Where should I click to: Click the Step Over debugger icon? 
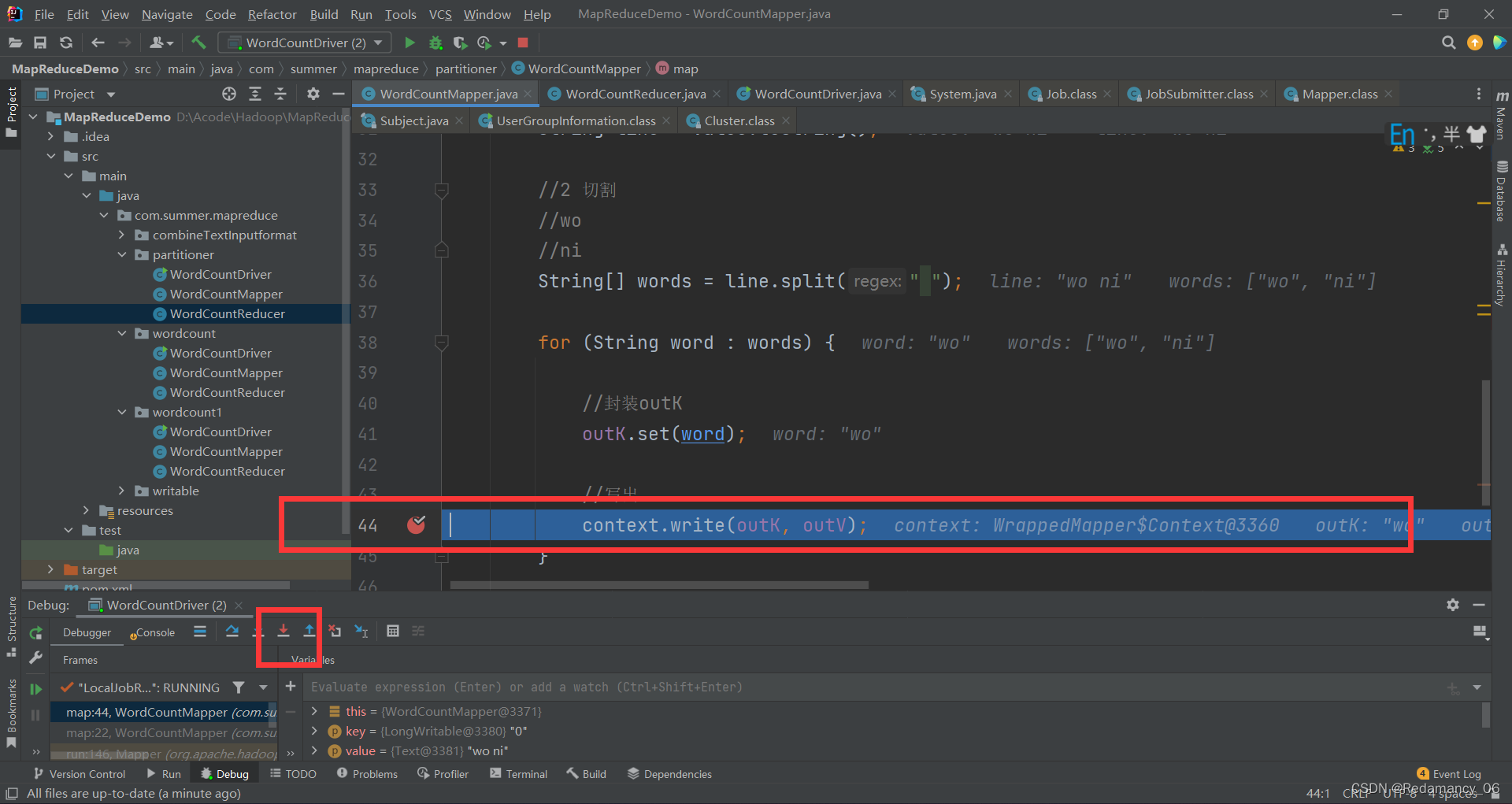pos(232,631)
